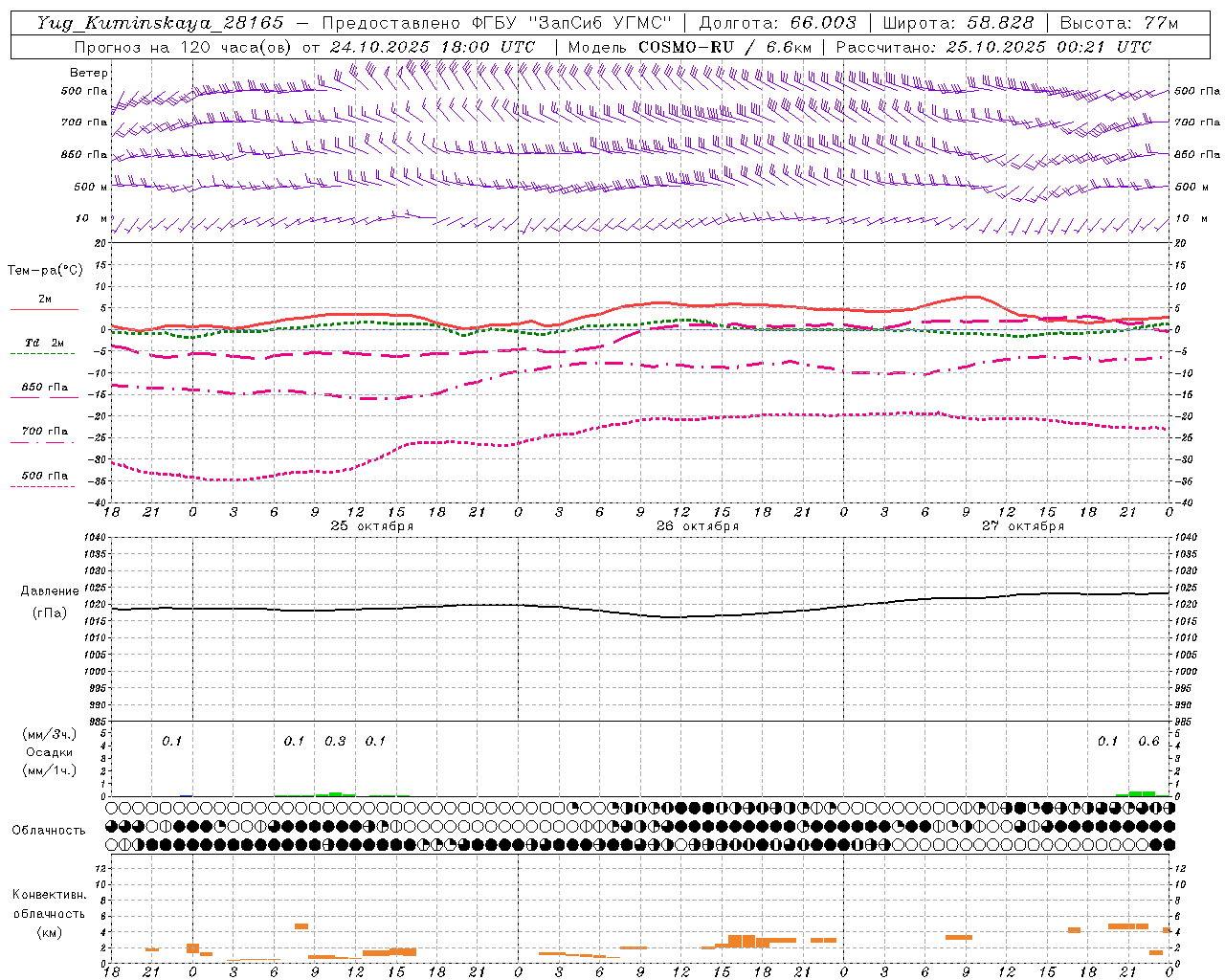Click the '26 октября' date label

coord(698,526)
